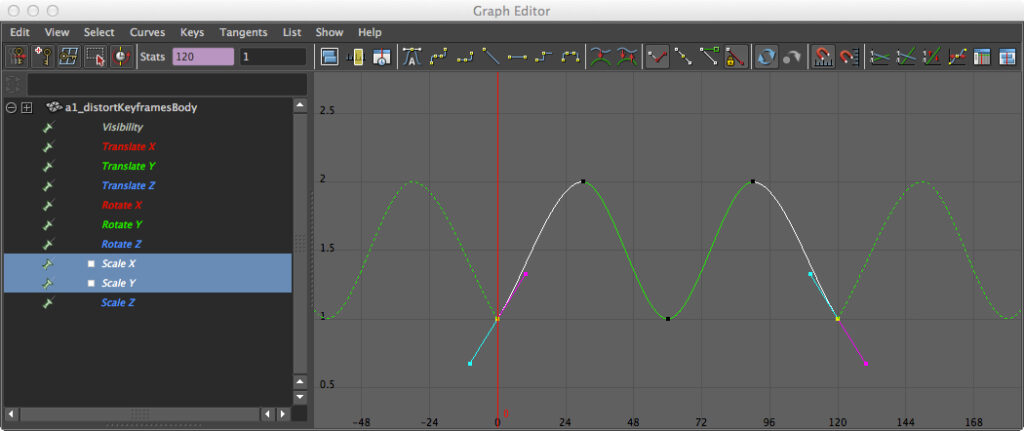
Task: Activate the Lattice Deform Keys tool
Action: point(70,57)
